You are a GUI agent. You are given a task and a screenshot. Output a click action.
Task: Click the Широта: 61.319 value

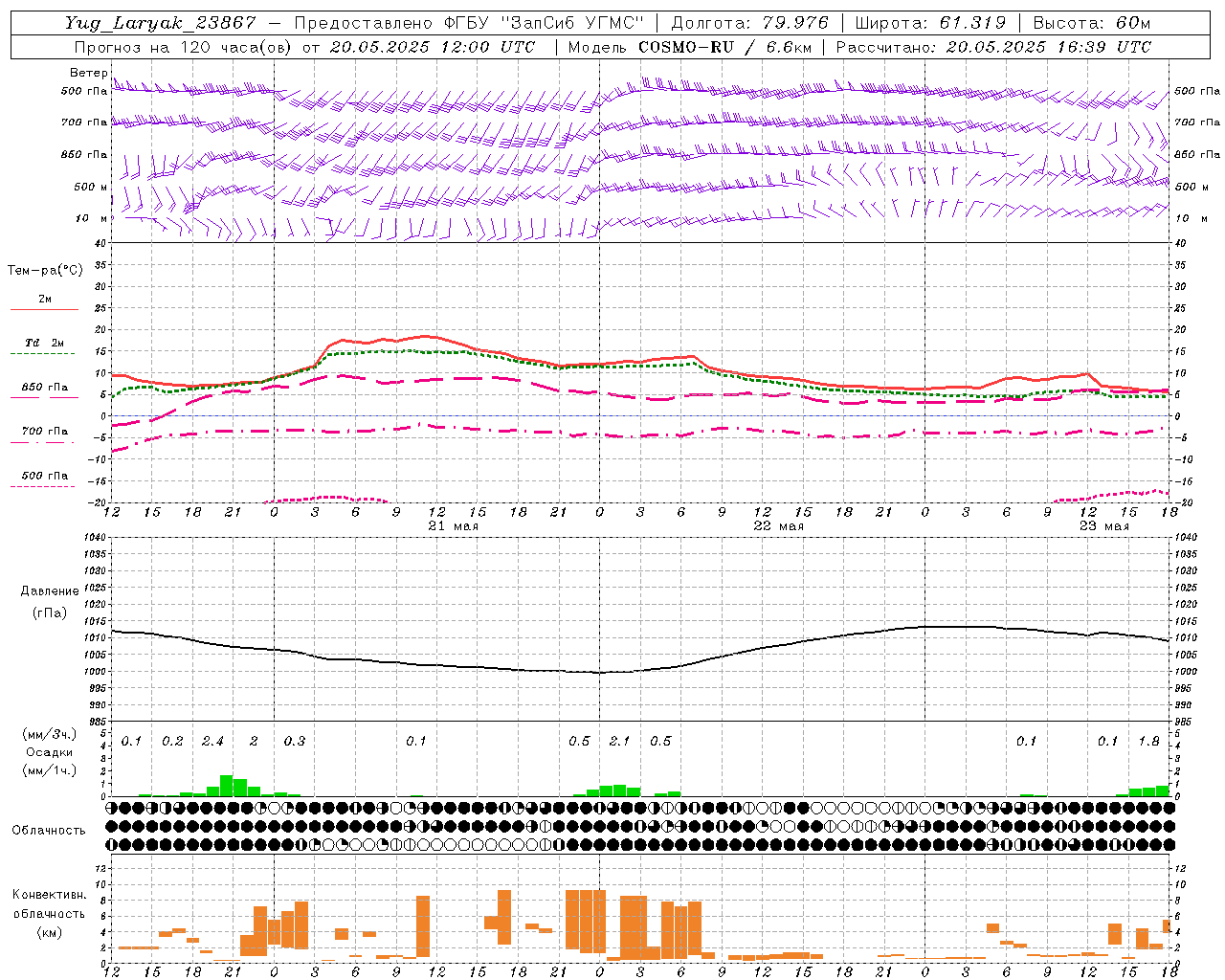[929, 23]
